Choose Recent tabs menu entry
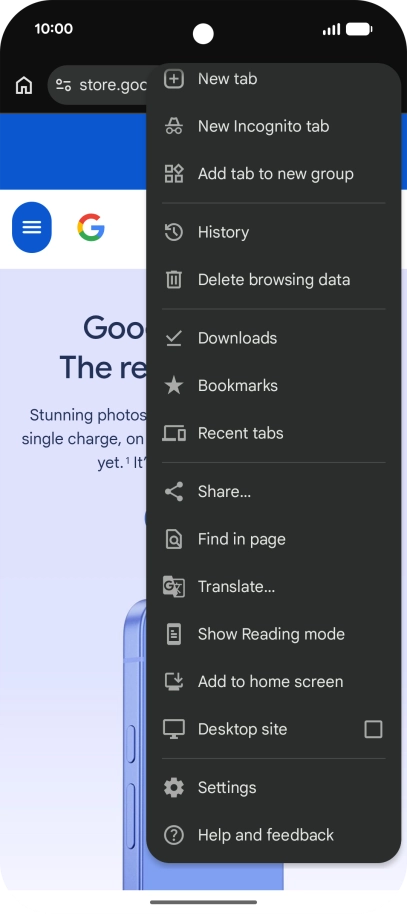 [x=273, y=433]
